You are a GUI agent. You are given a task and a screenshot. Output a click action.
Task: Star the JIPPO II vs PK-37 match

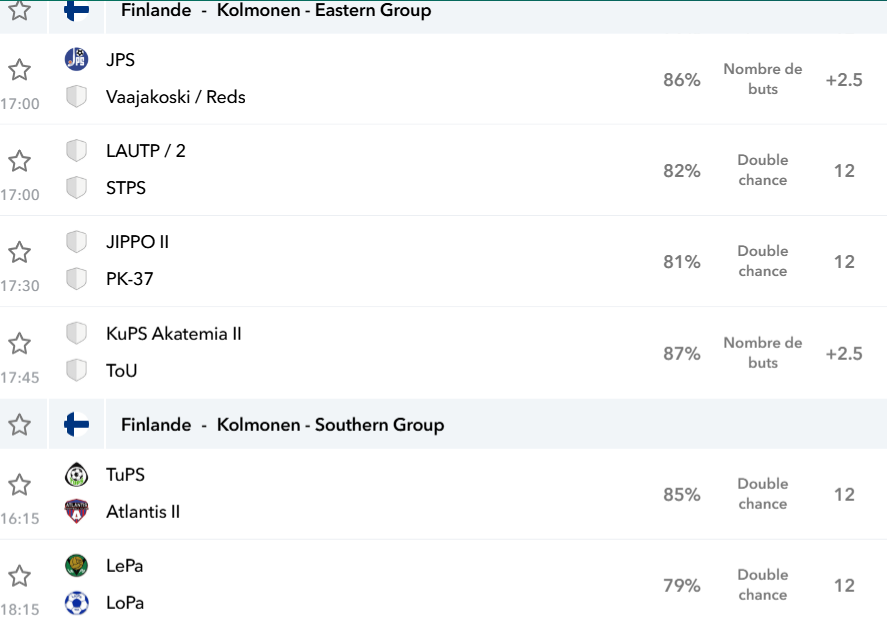coord(19,252)
